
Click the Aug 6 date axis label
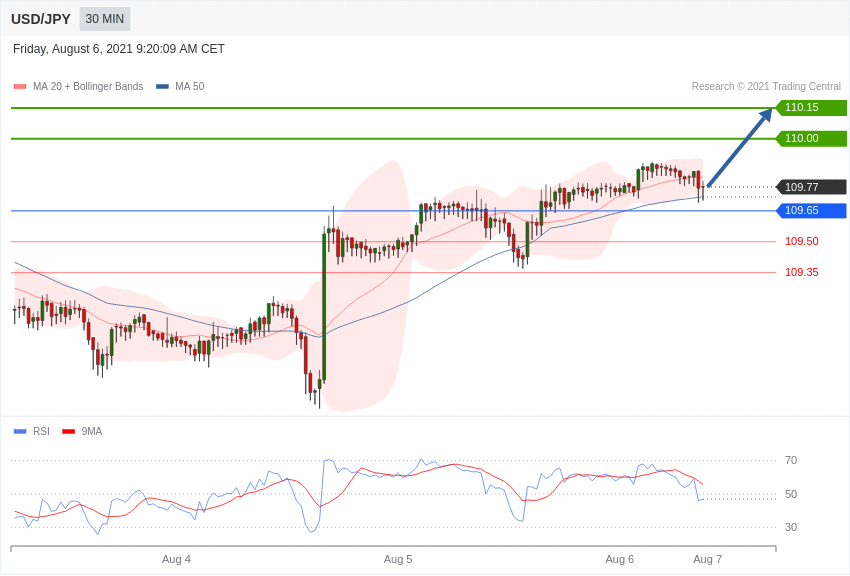(x=620, y=559)
